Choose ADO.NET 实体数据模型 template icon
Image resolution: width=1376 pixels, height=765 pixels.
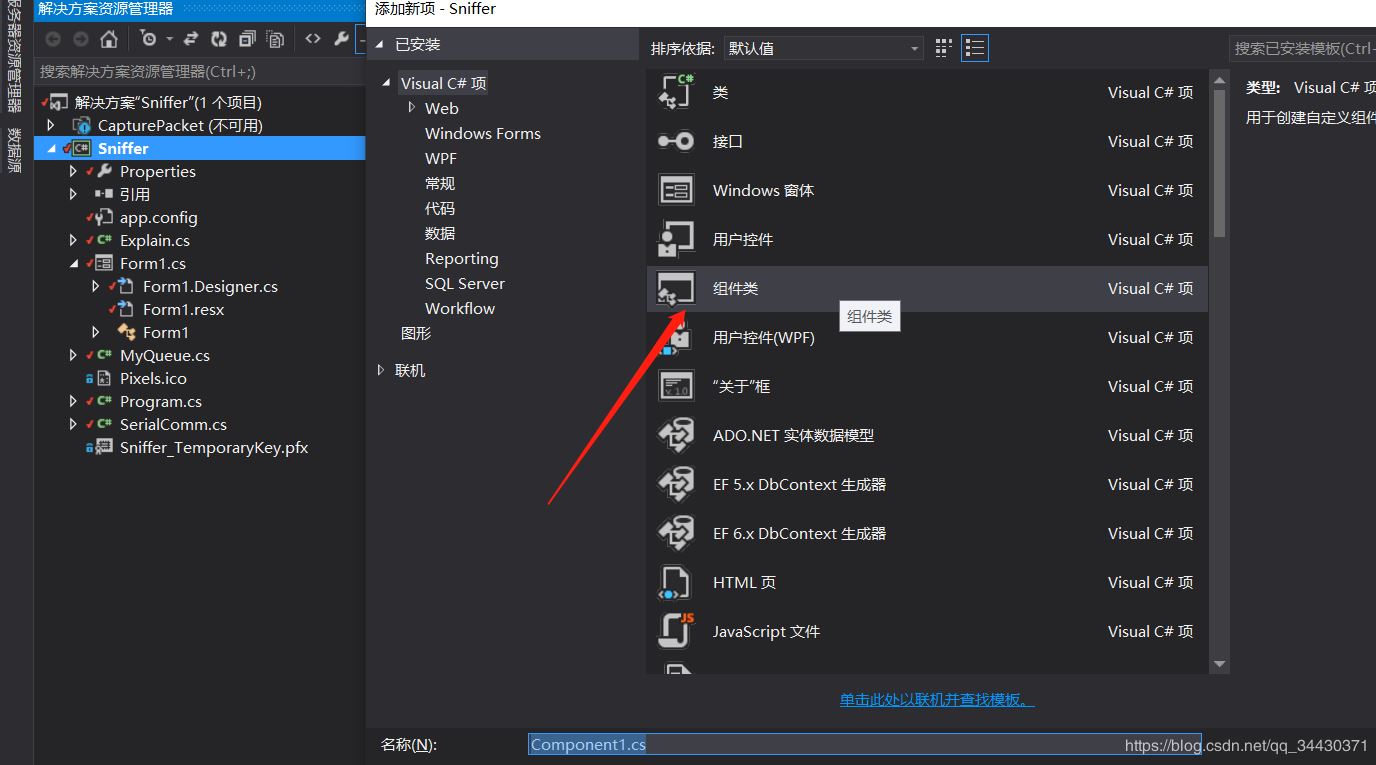tap(676, 435)
